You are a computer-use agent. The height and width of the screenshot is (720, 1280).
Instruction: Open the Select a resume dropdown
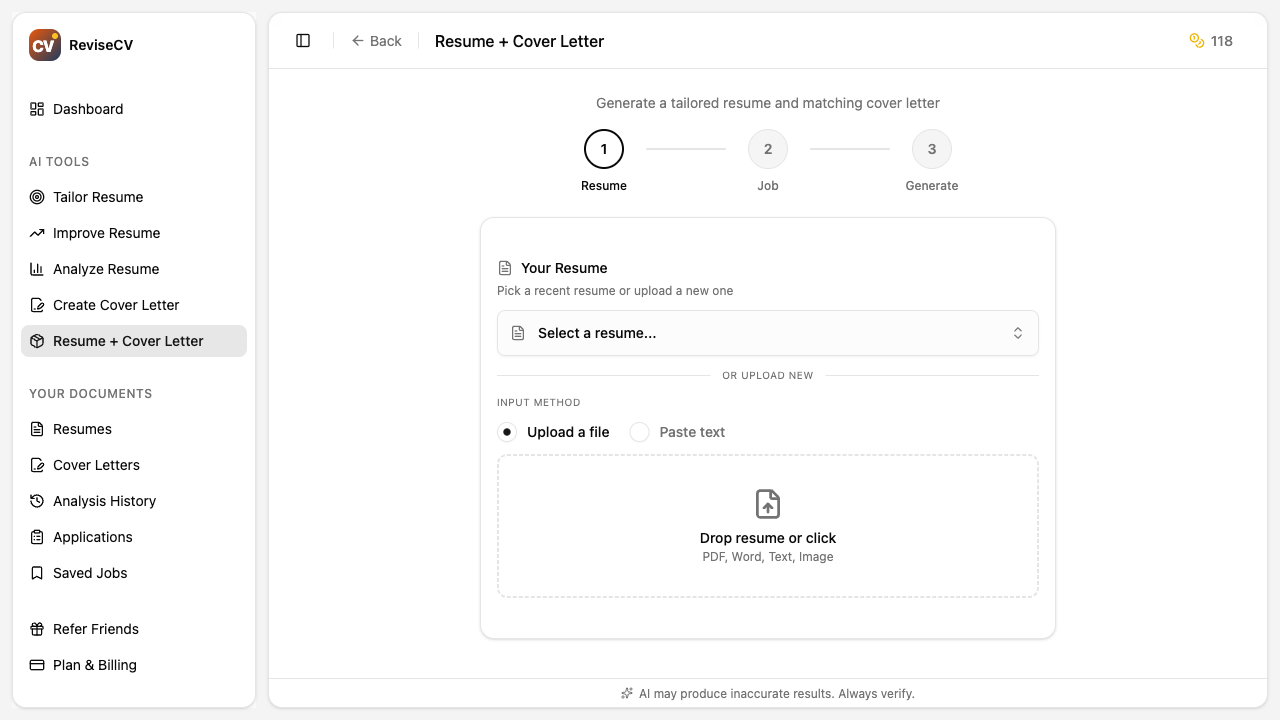pyautogui.click(x=768, y=333)
